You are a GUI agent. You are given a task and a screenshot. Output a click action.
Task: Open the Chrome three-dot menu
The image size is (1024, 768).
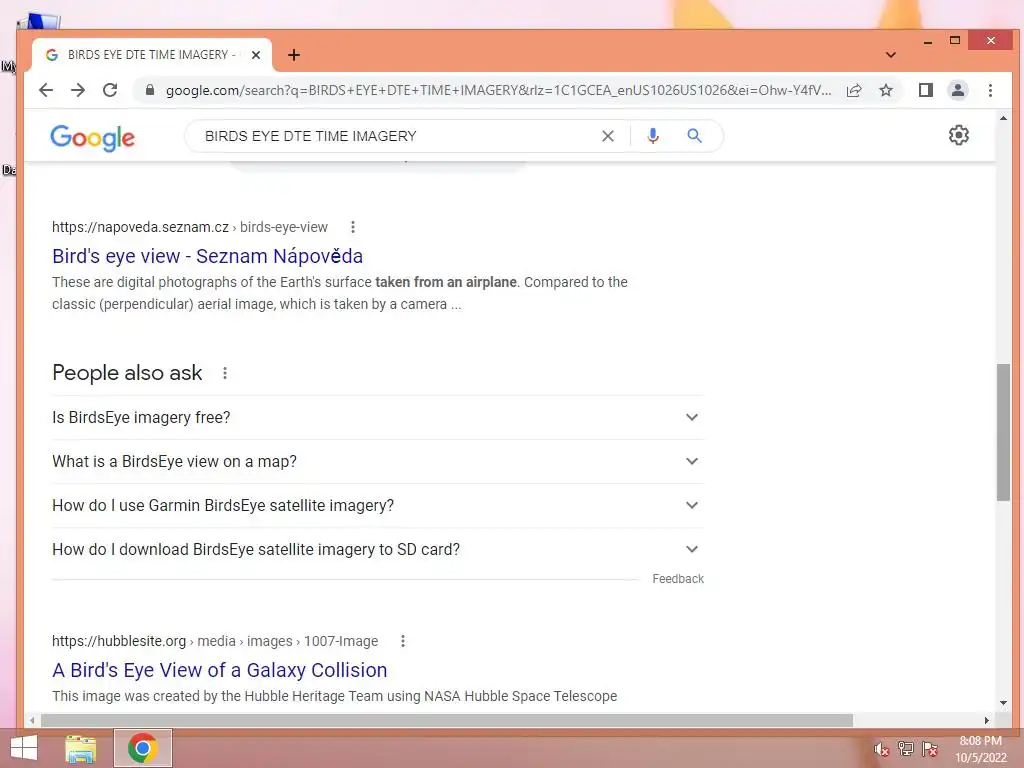[x=990, y=90]
